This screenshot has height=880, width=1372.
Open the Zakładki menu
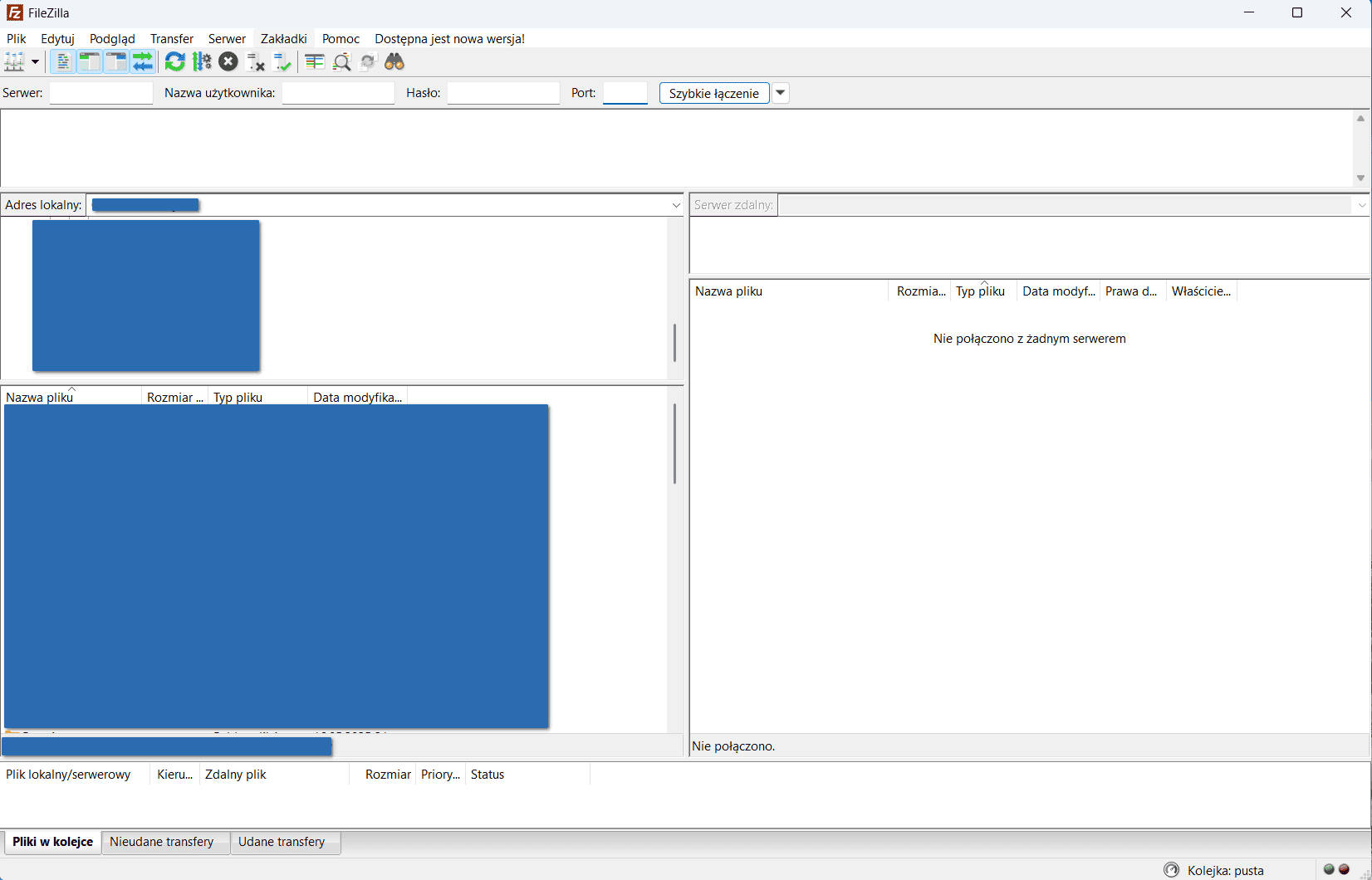coord(284,39)
